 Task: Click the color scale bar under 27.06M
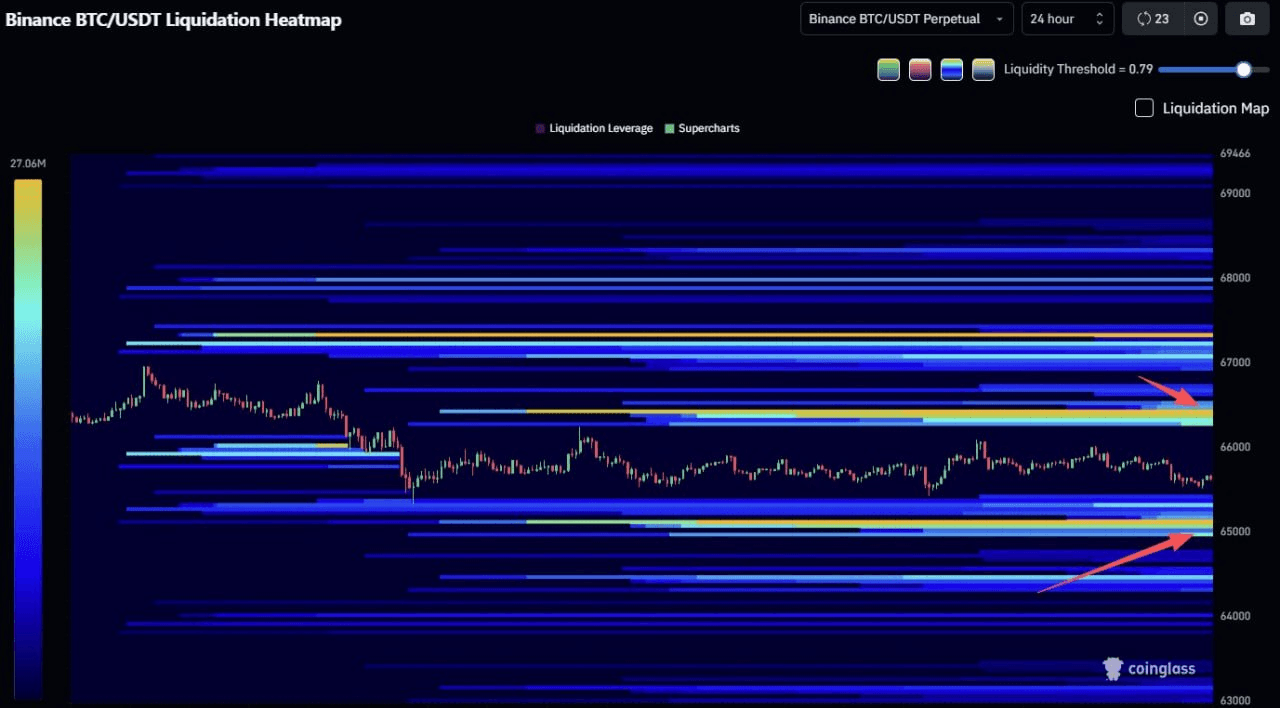[28, 438]
